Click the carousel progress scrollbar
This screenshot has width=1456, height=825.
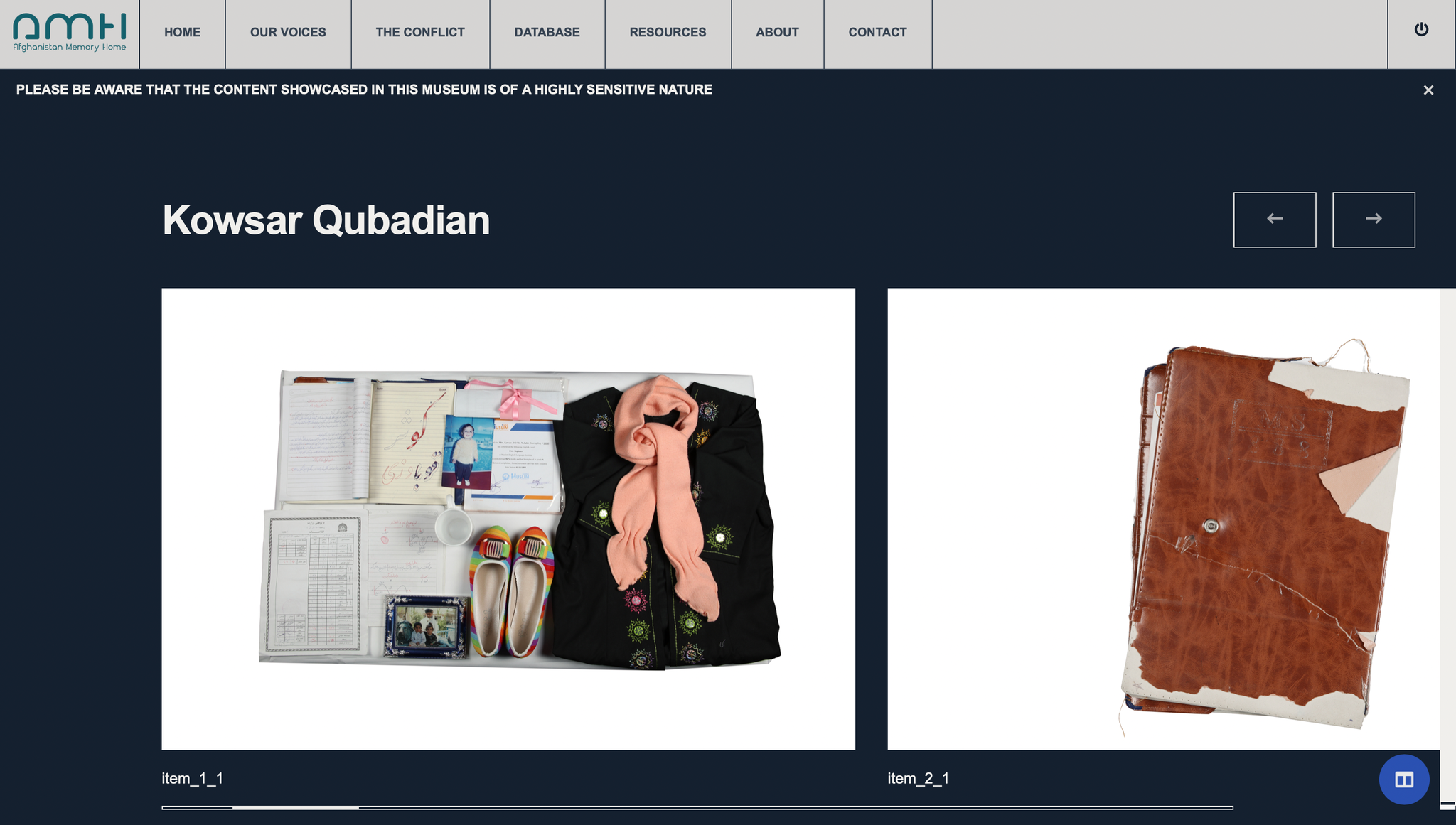pos(697,807)
